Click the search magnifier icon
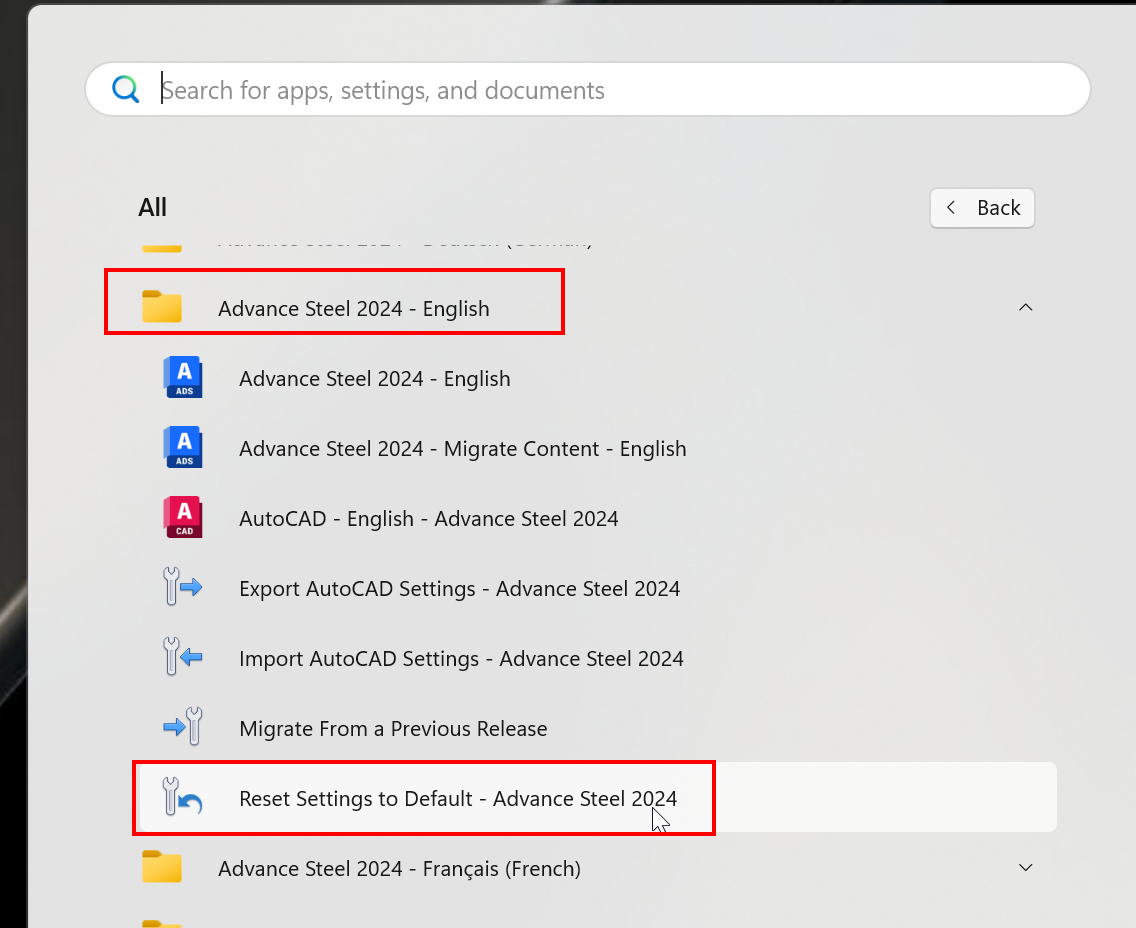The image size is (1136, 928). coord(126,90)
